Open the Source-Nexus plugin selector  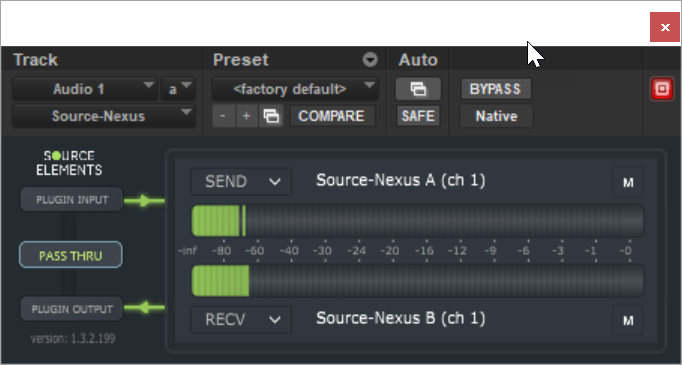(104, 116)
